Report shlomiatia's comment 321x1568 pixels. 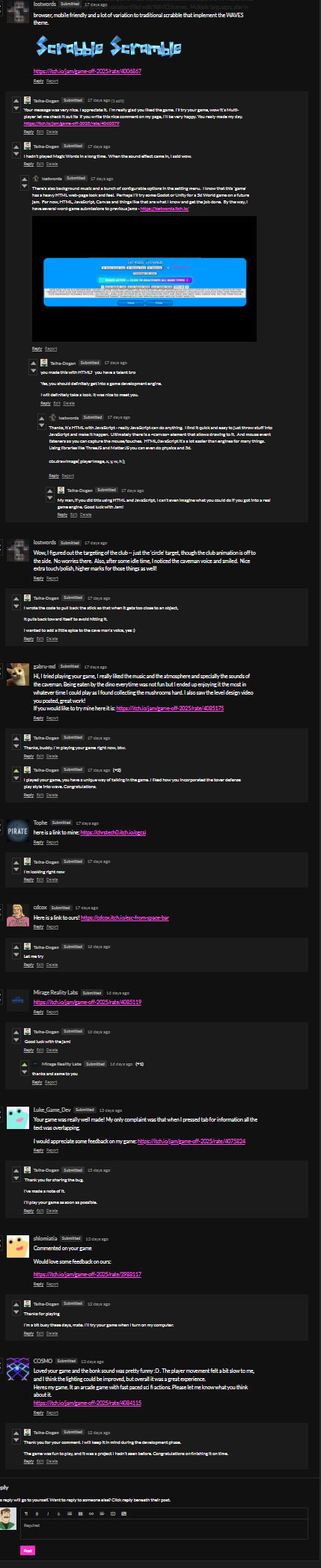pyautogui.click(x=52, y=1284)
